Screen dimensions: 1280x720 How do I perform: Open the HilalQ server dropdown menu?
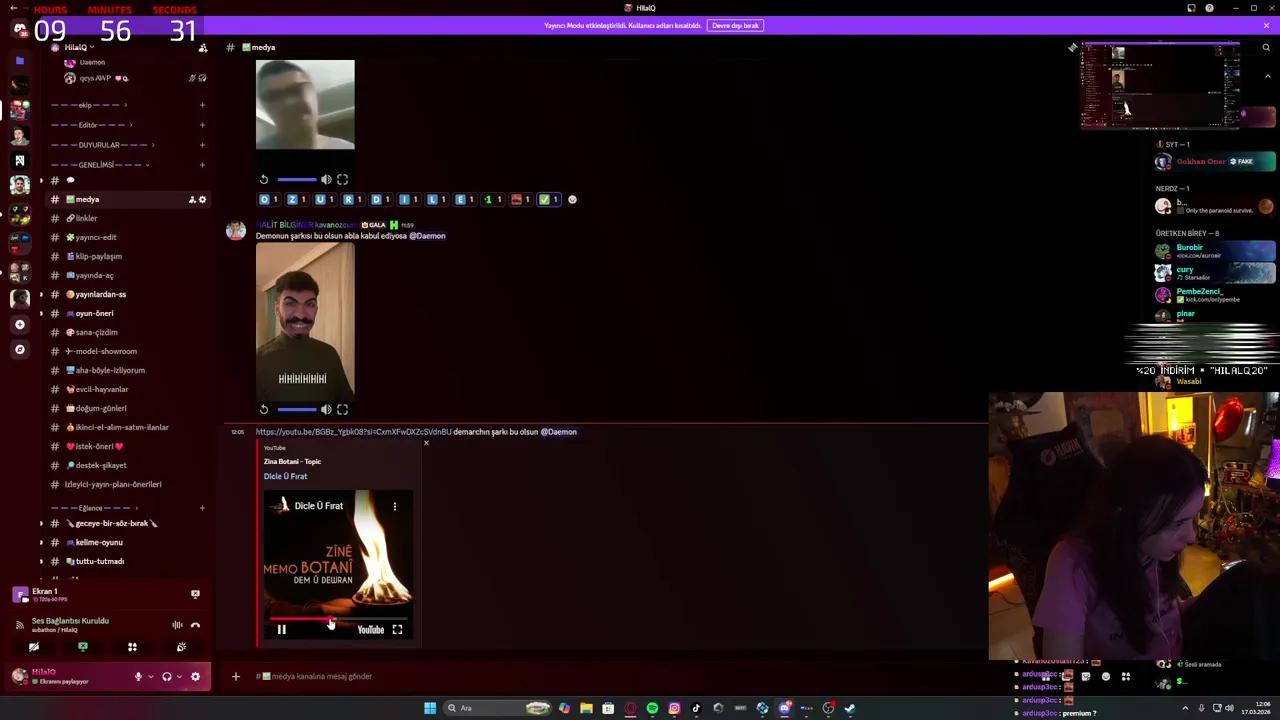tap(80, 47)
